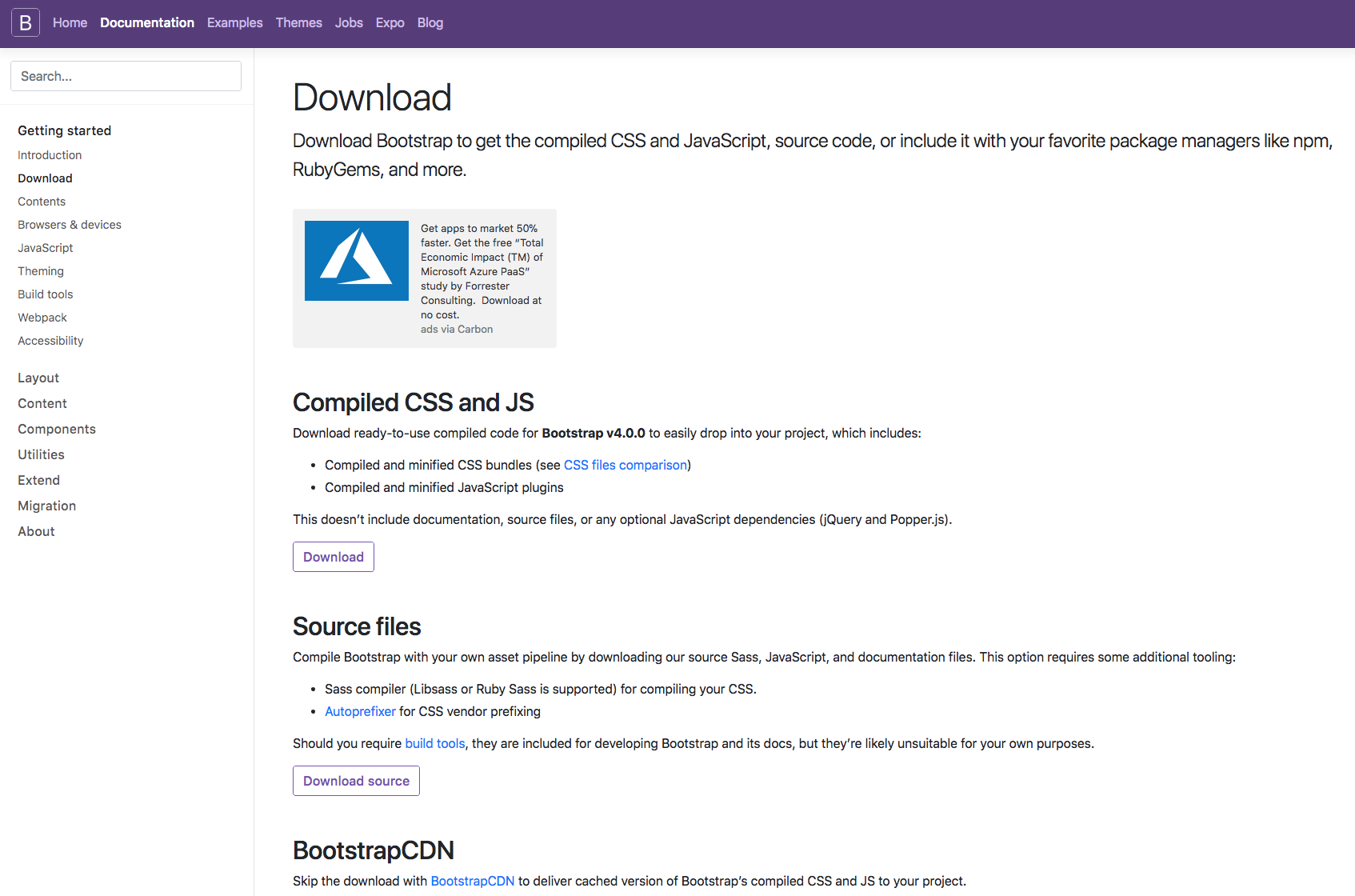Viewport: 1355px width, 896px height.
Task: Select Download in the sidebar
Action: click(x=45, y=178)
